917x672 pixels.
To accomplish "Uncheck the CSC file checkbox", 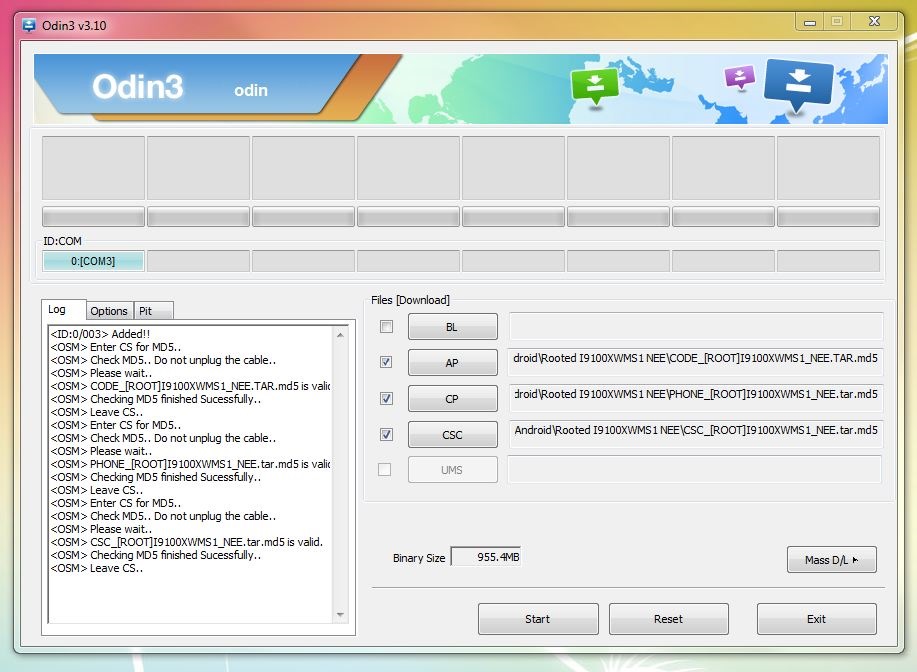I will [386, 434].
